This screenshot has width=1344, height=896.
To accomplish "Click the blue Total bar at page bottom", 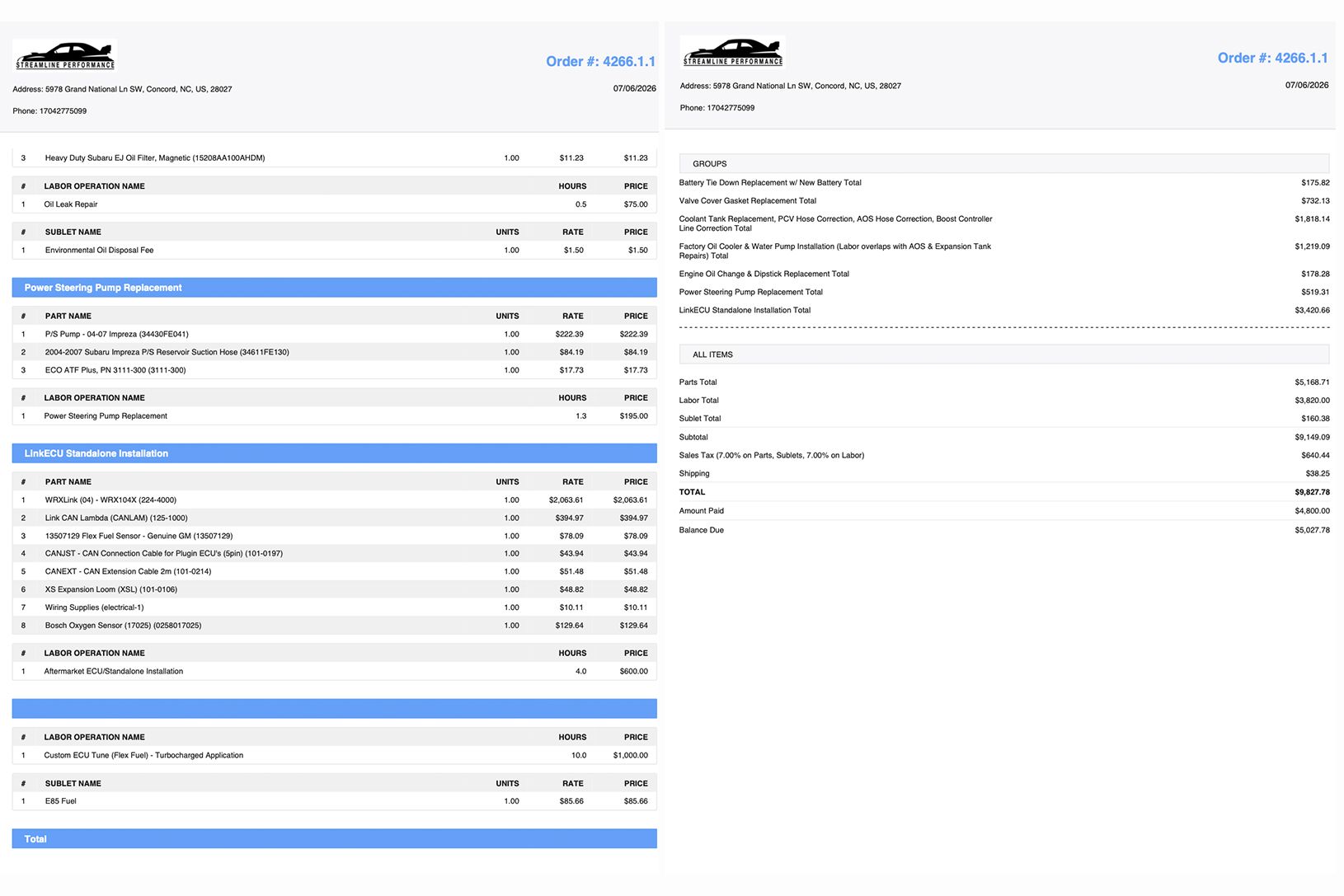I will point(335,839).
